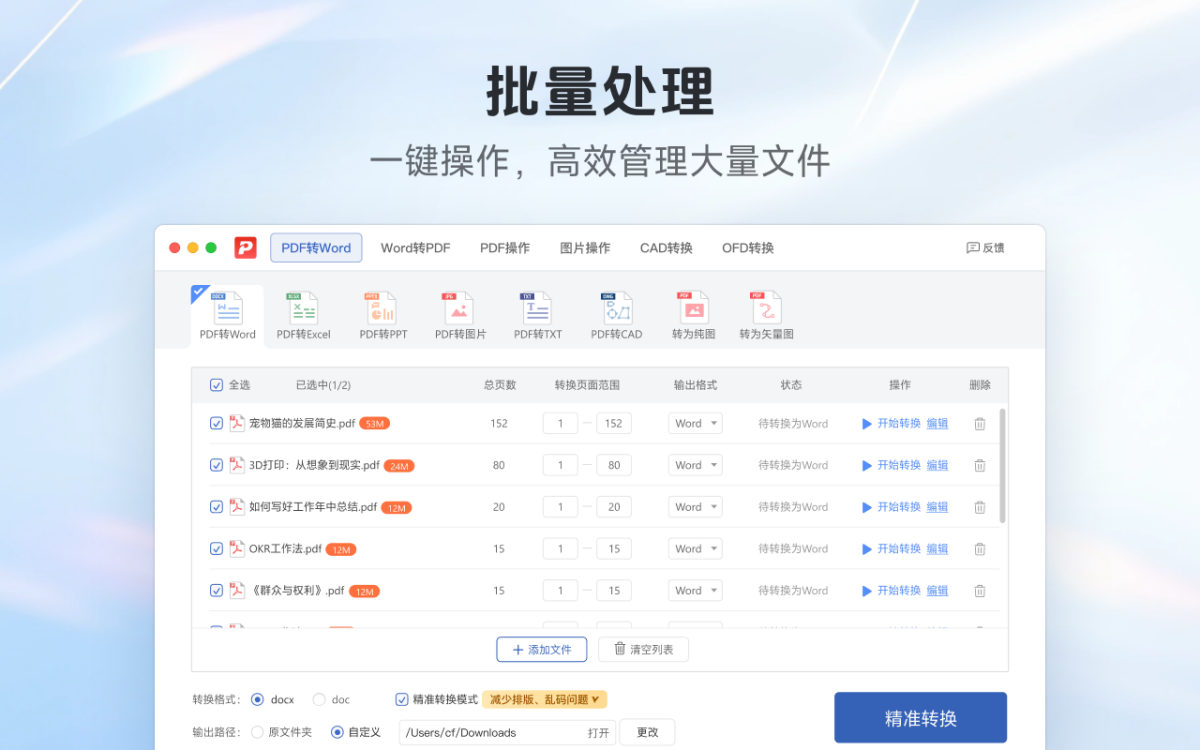Image resolution: width=1200 pixels, height=750 pixels.
Task: Switch to 图片操作 tab
Action: tap(585, 248)
